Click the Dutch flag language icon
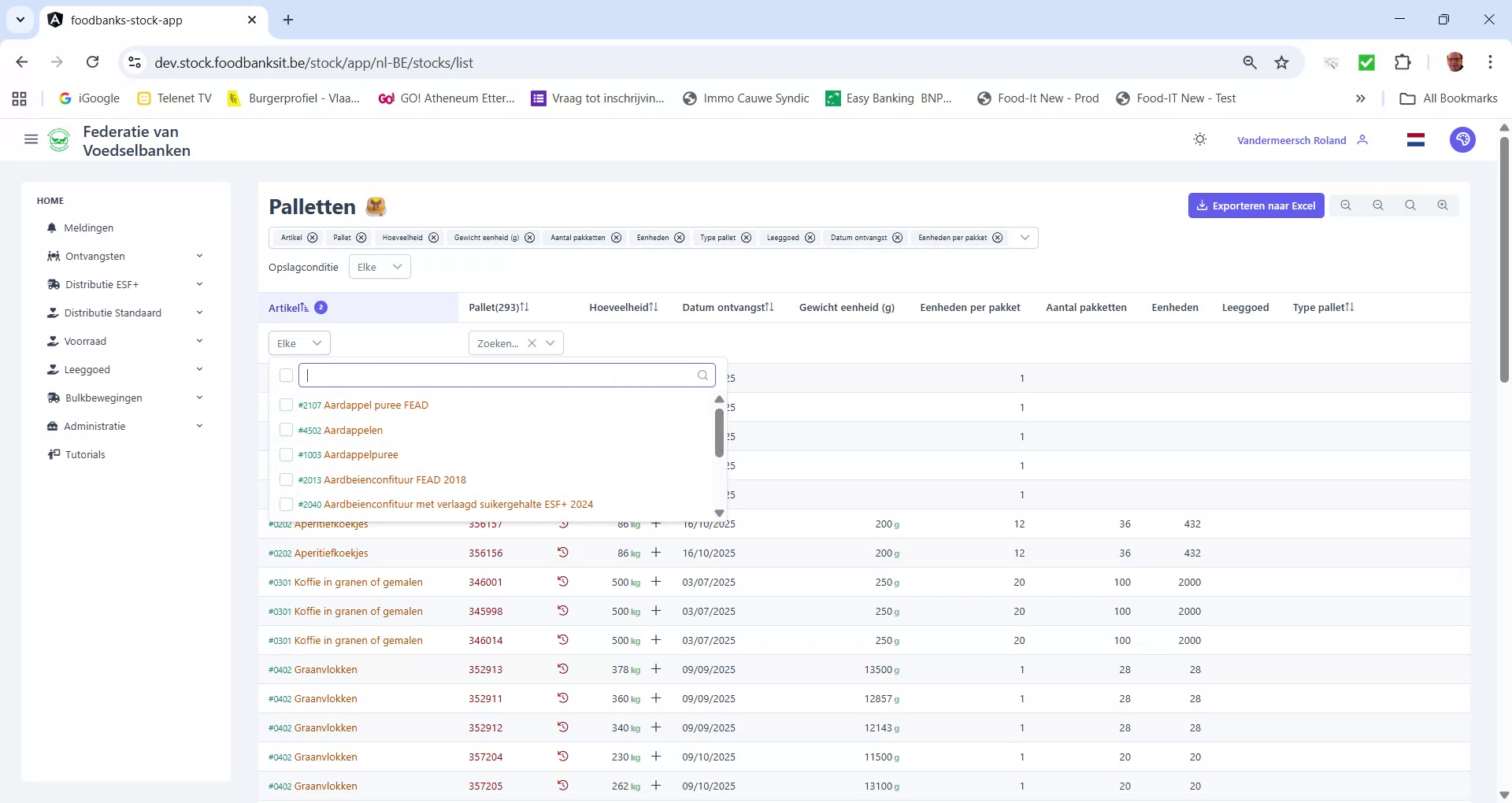The height and width of the screenshot is (803, 1512). pos(1415,139)
